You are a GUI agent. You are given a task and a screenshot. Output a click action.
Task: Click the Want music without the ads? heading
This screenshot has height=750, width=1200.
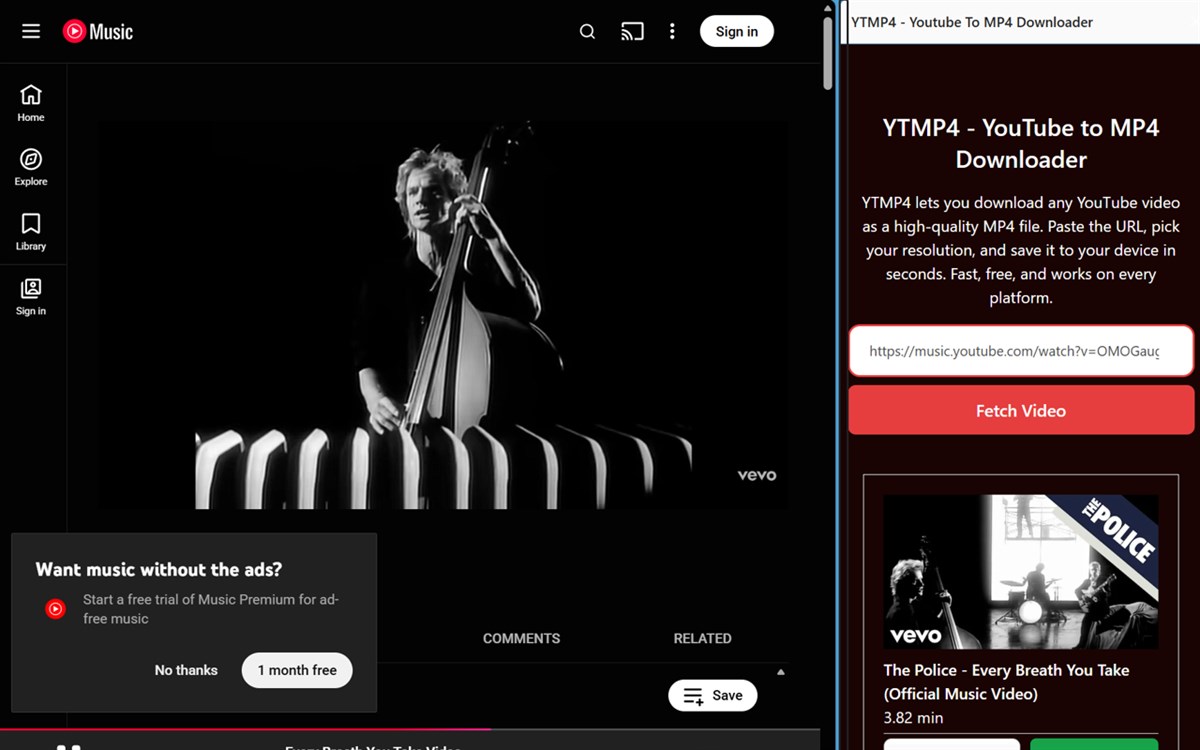(x=159, y=569)
